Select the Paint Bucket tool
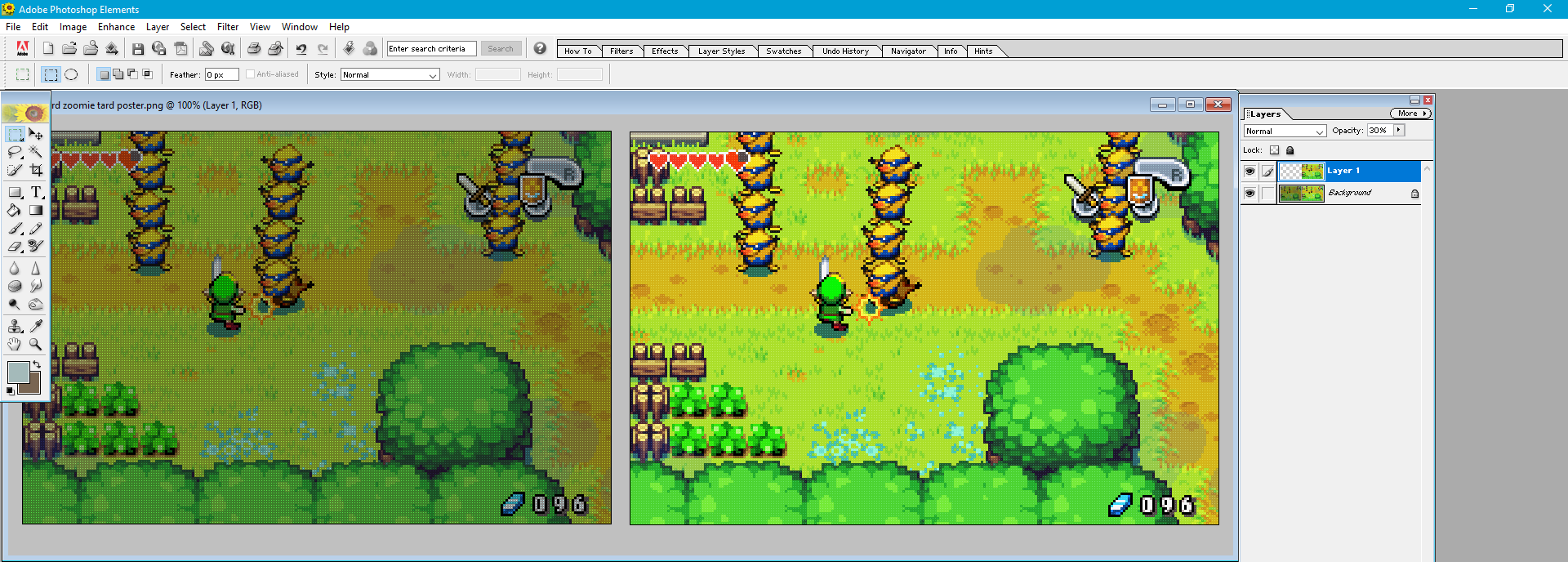This screenshot has height=562, width=1568. coord(15,210)
